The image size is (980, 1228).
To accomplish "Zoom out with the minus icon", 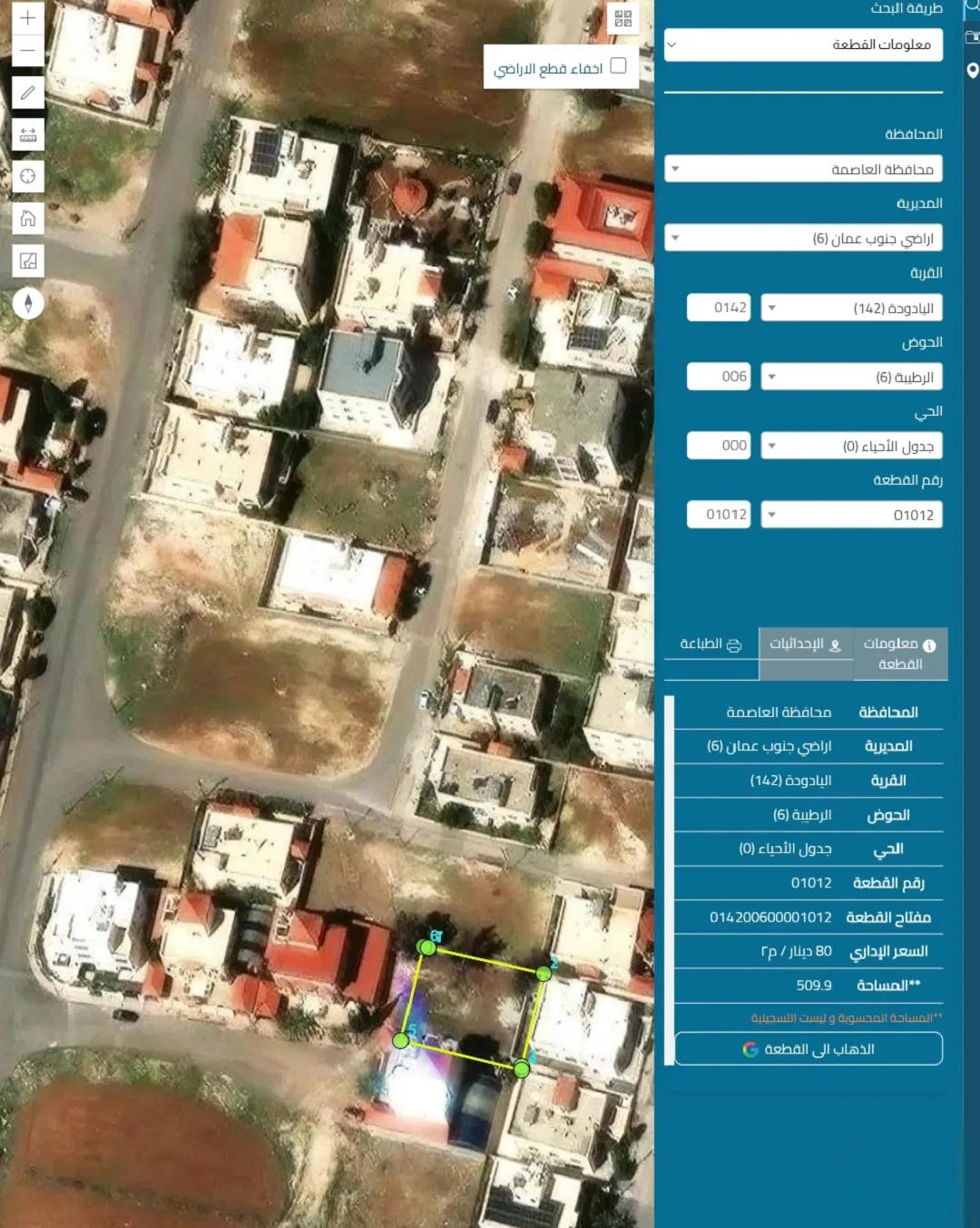I will coord(28,51).
